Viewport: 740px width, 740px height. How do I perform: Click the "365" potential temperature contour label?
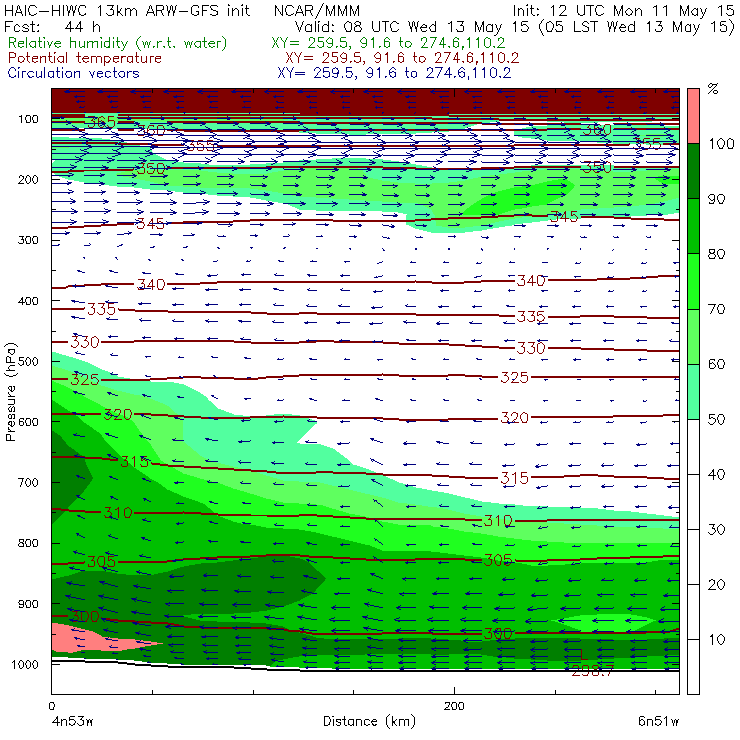(101, 122)
